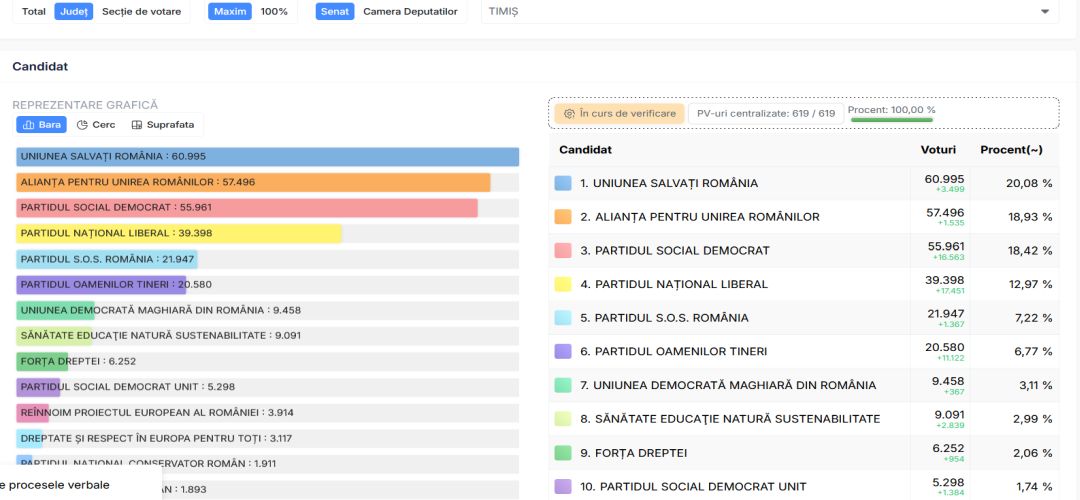
Task: Click table row 5. Partidul S.O.S. România
Action: pos(804,318)
